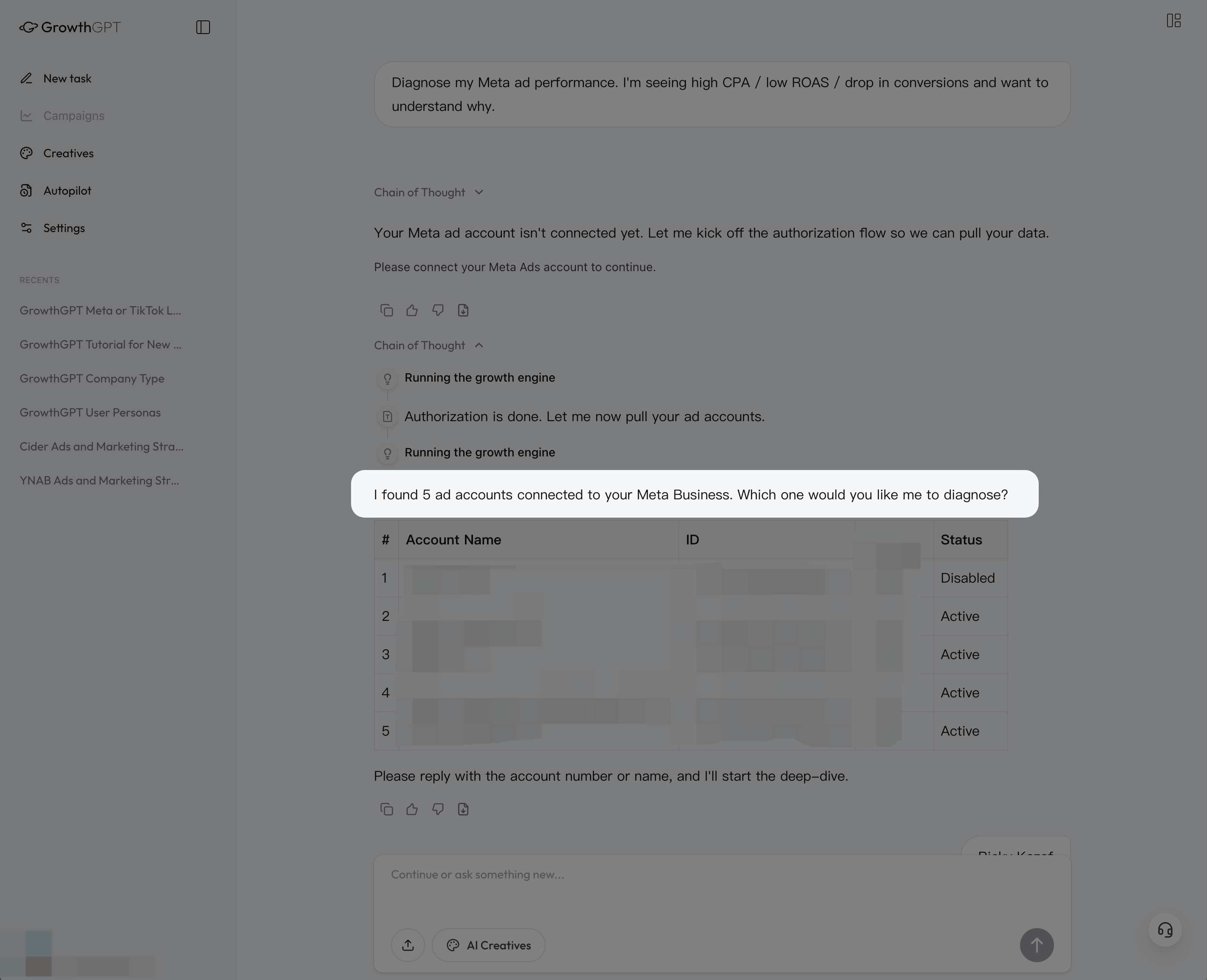The image size is (1207, 980).
Task: Click the Authorization is done step
Action: point(585,416)
